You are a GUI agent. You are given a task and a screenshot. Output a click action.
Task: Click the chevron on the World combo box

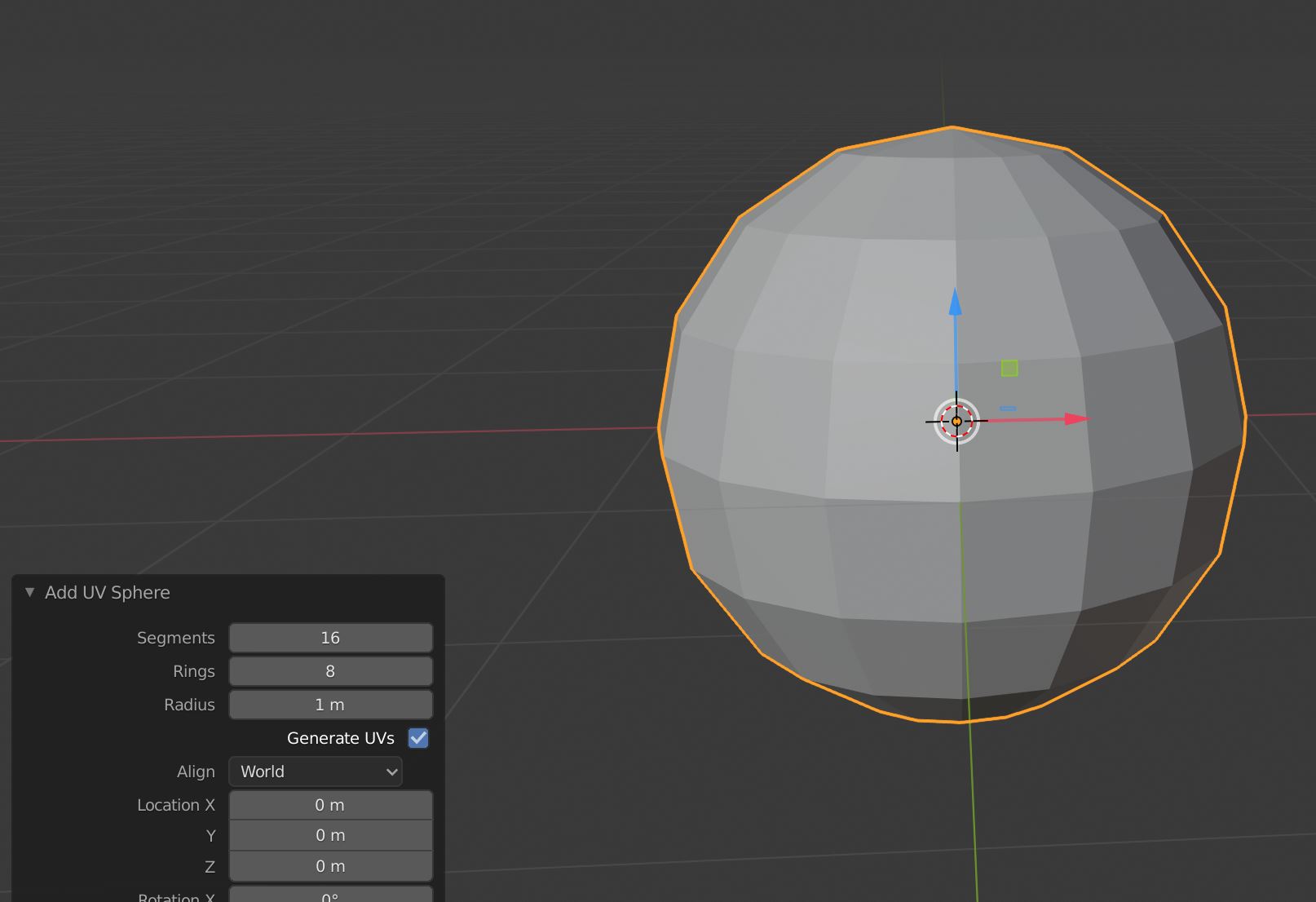391,772
